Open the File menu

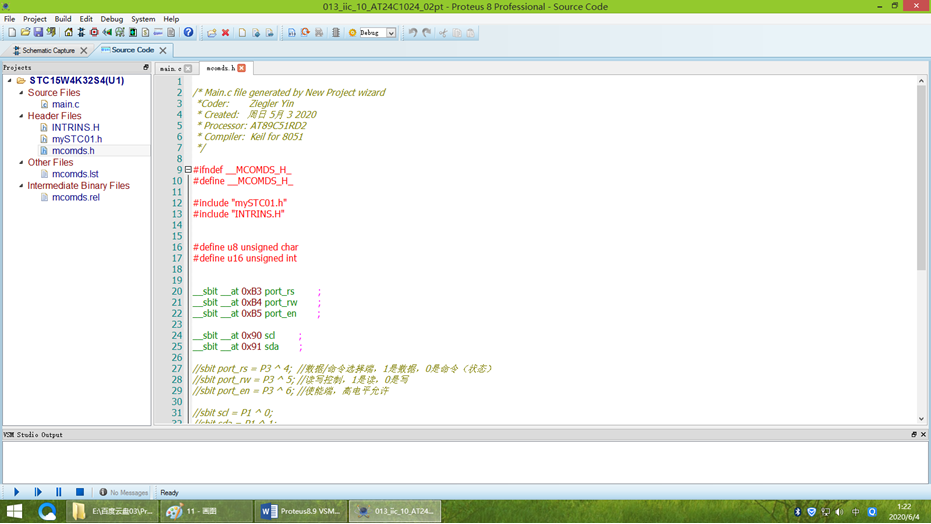[x=10, y=19]
